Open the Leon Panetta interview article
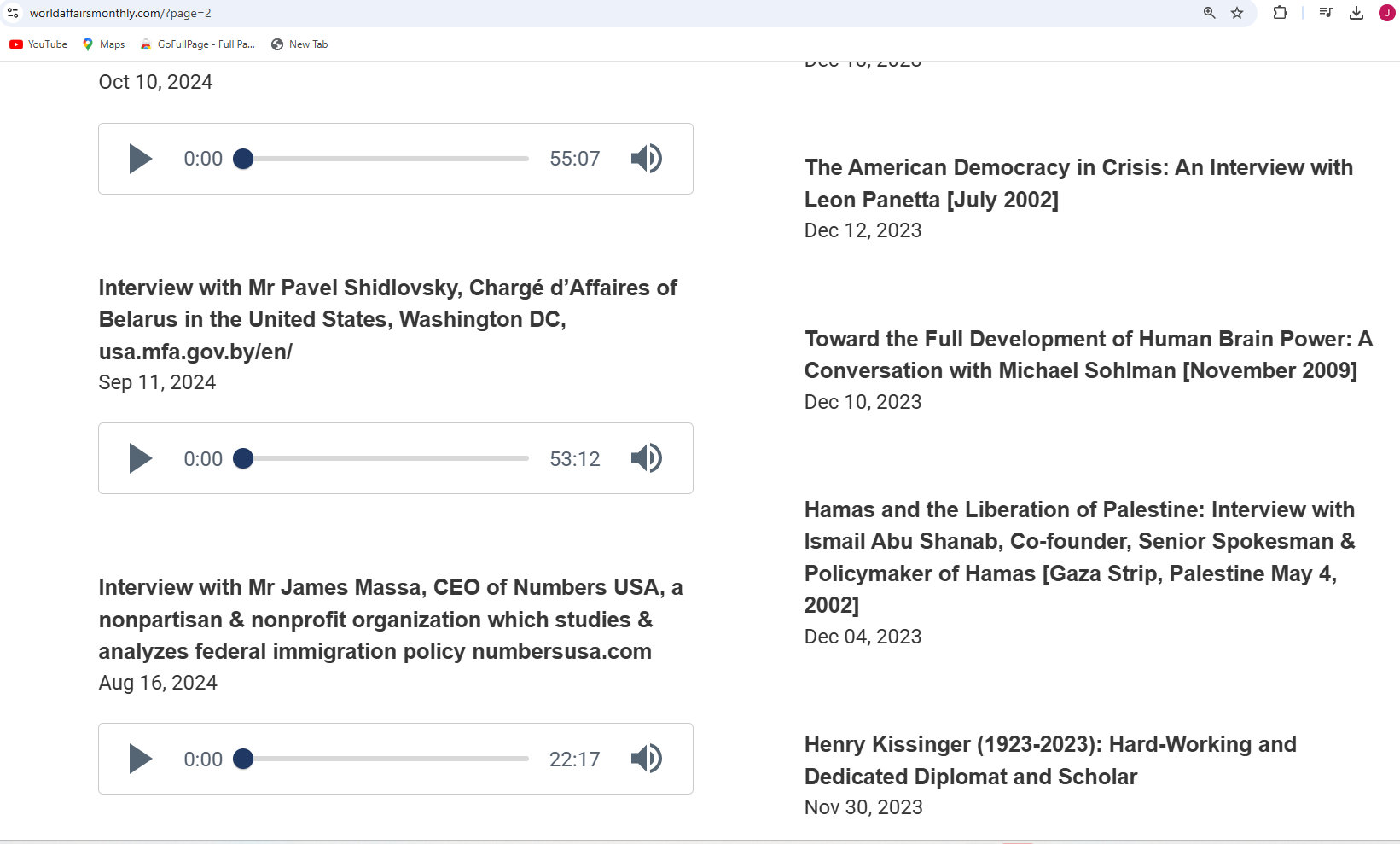 (1078, 183)
